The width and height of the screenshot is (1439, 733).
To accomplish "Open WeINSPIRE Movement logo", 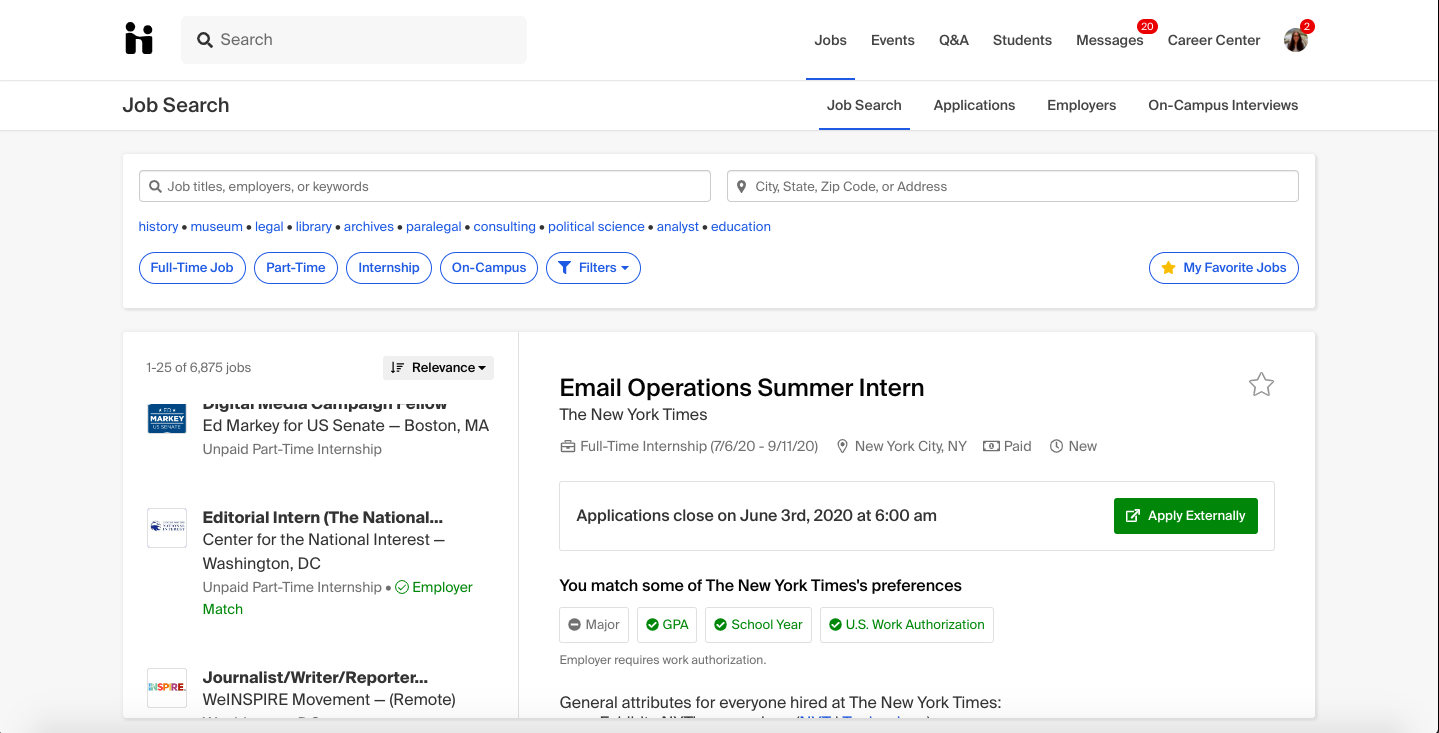I will click(x=167, y=687).
